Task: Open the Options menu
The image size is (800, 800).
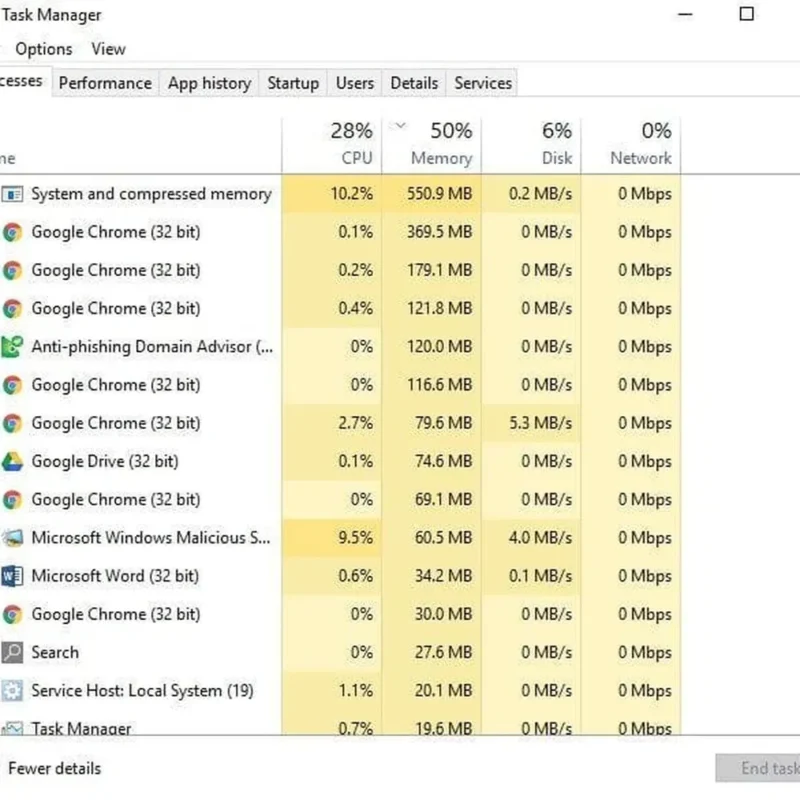Action: click(x=44, y=49)
